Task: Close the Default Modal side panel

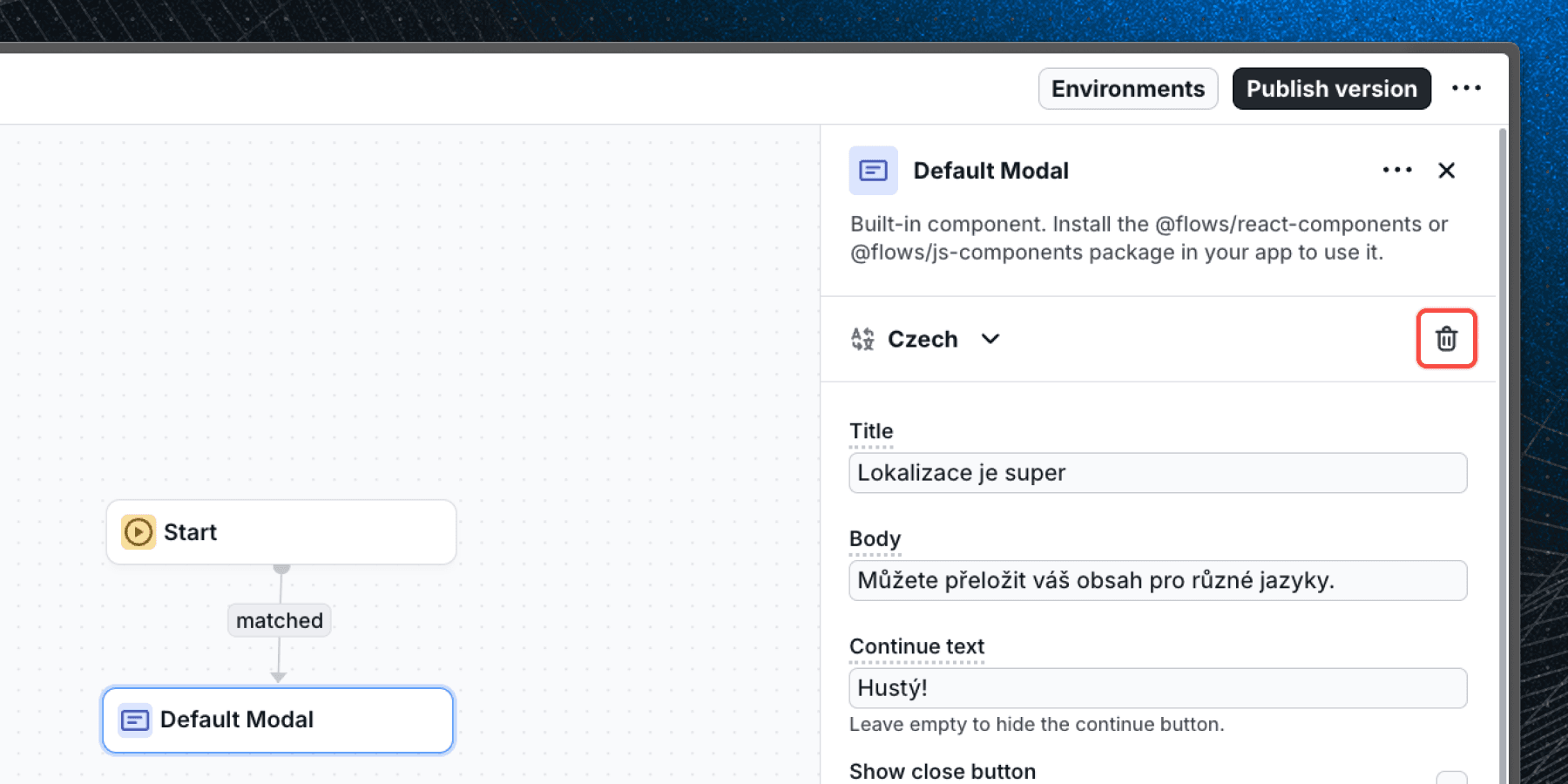Action: [1446, 170]
